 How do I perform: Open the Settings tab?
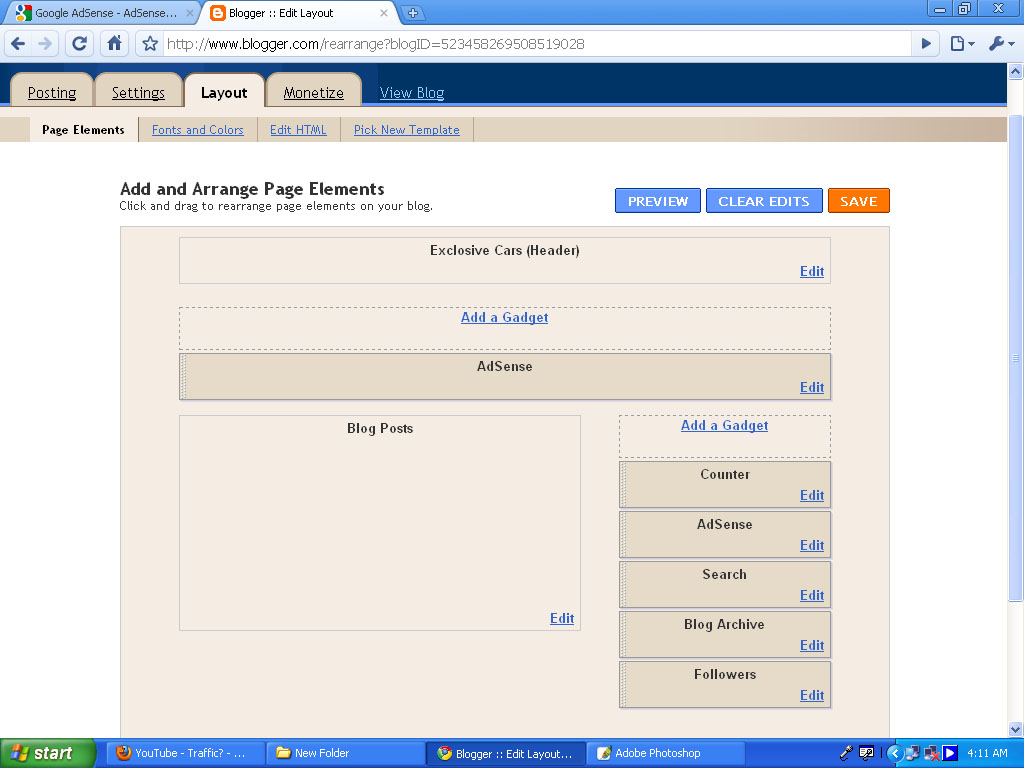click(x=138, y=92)
